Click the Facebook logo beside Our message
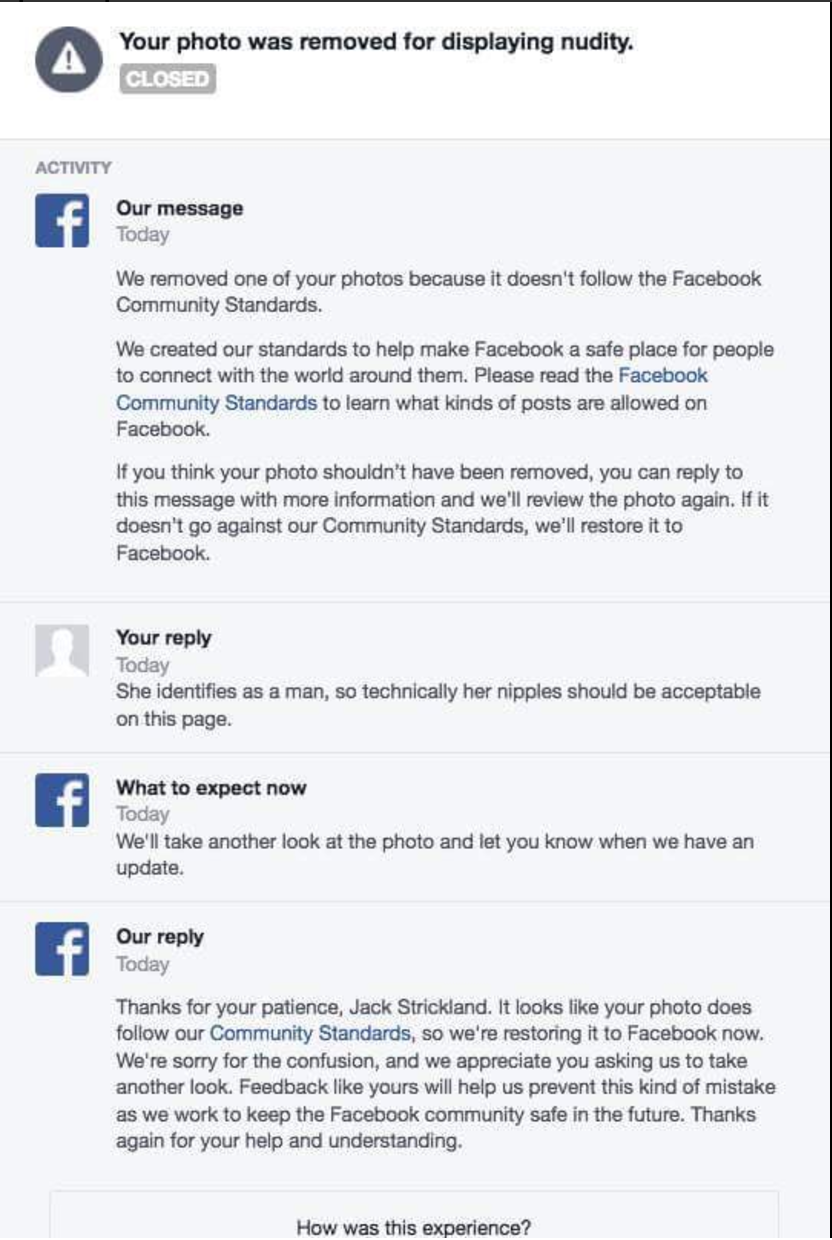The height and width of the screenshot is (1240, 832). coord(62,220)
